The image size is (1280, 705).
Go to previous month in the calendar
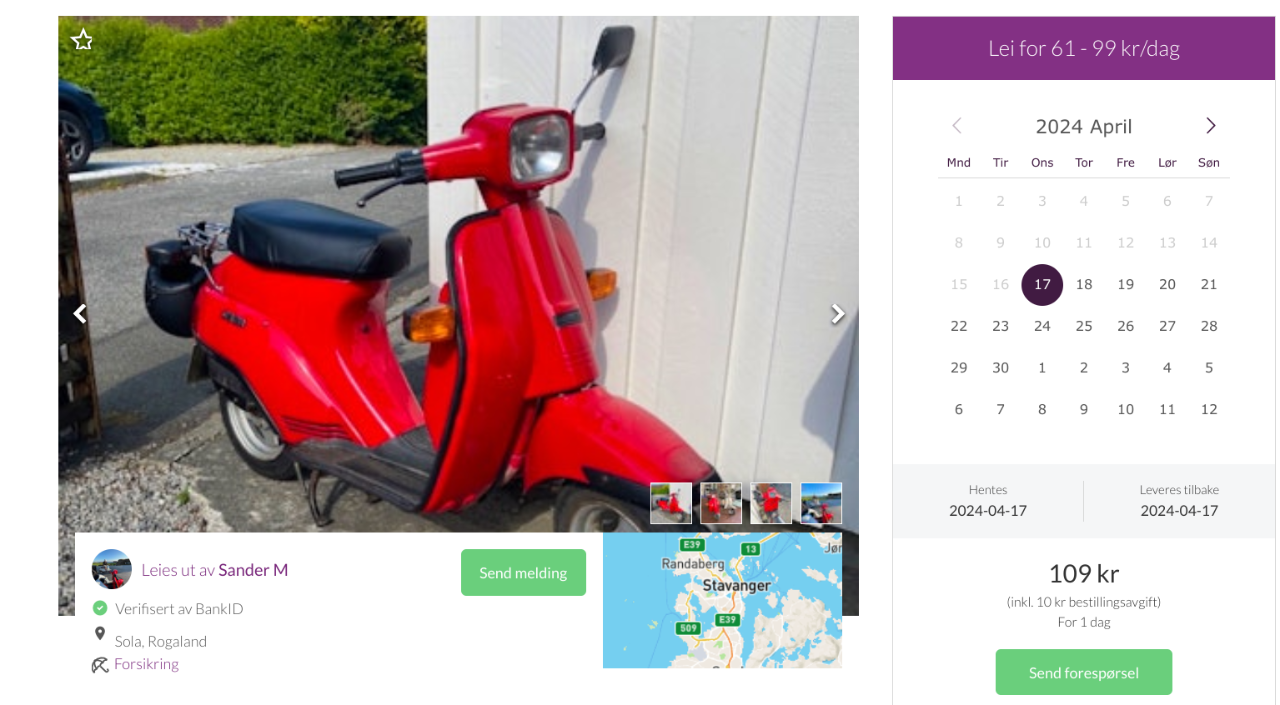[x=956, y=125]
